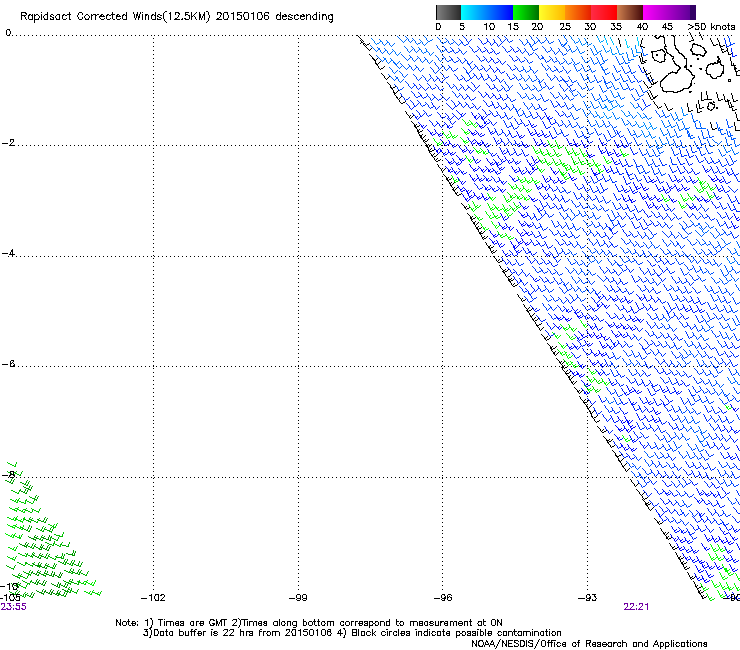
Task: Click the '25' legend tick label
Action: point(565,27)
